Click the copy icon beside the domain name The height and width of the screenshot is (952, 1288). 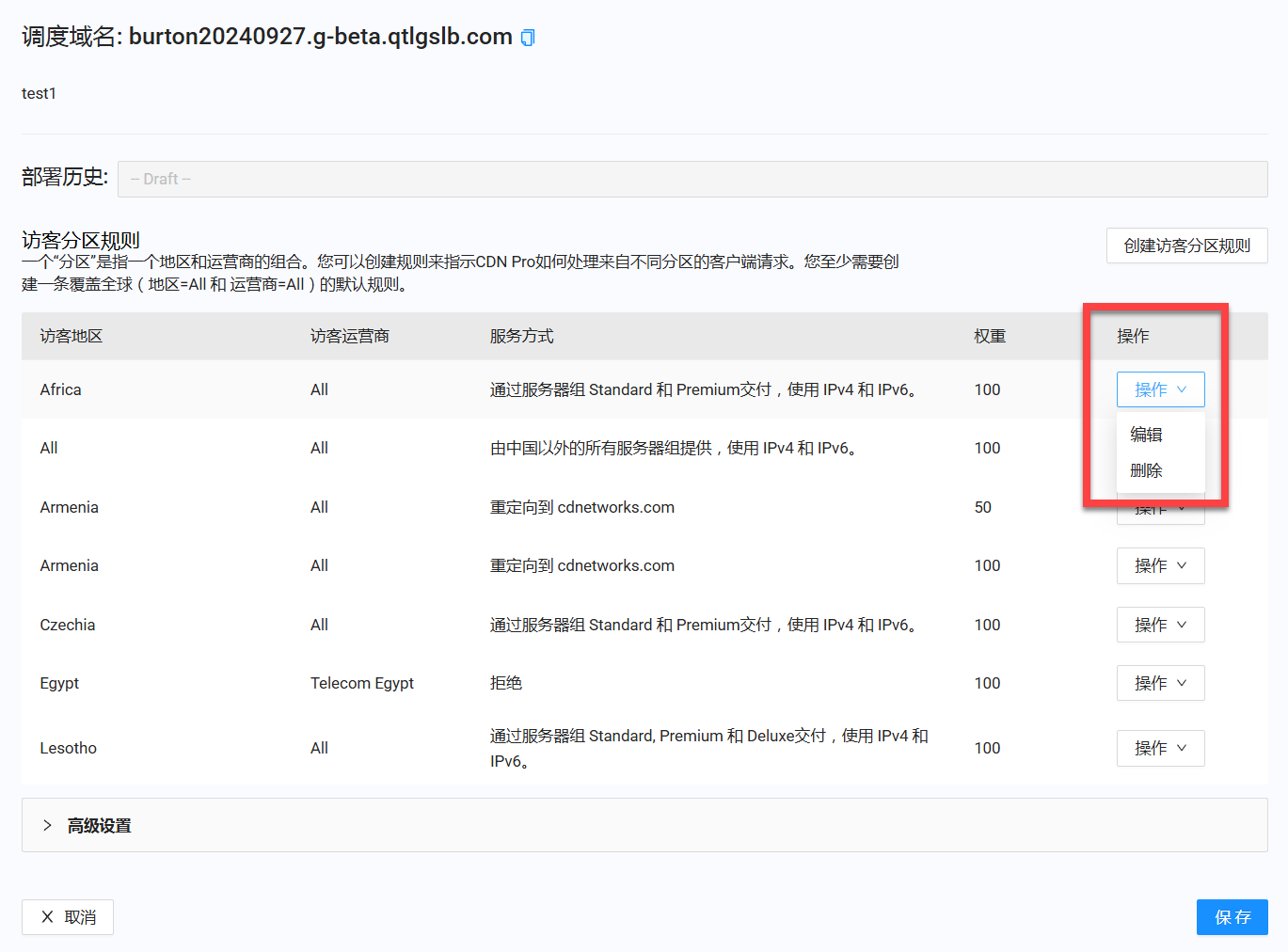(528, 38)
